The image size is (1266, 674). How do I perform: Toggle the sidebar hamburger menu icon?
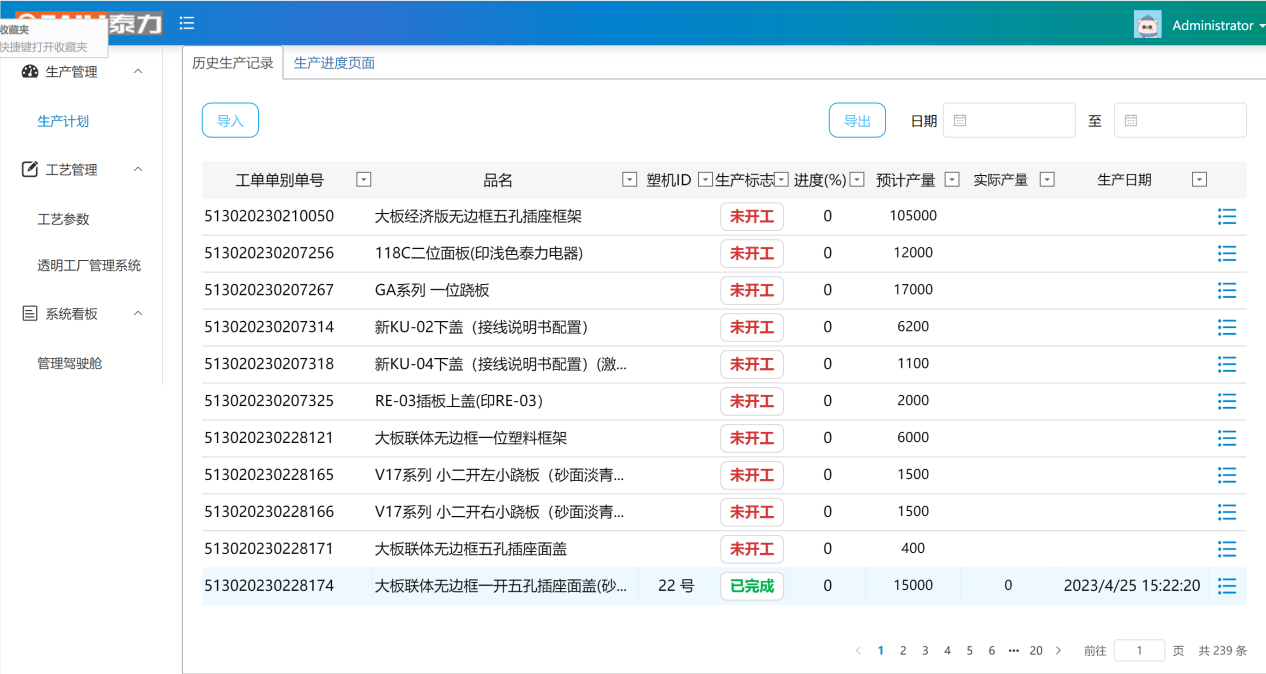(186, 23)
